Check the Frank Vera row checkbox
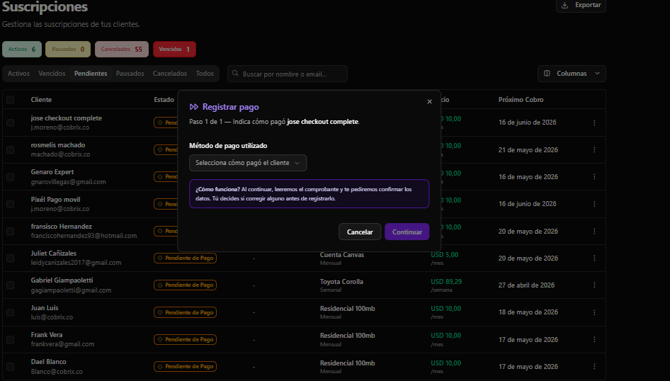Image resolution: width=670 pixels, height=381 pixels. 10,340
